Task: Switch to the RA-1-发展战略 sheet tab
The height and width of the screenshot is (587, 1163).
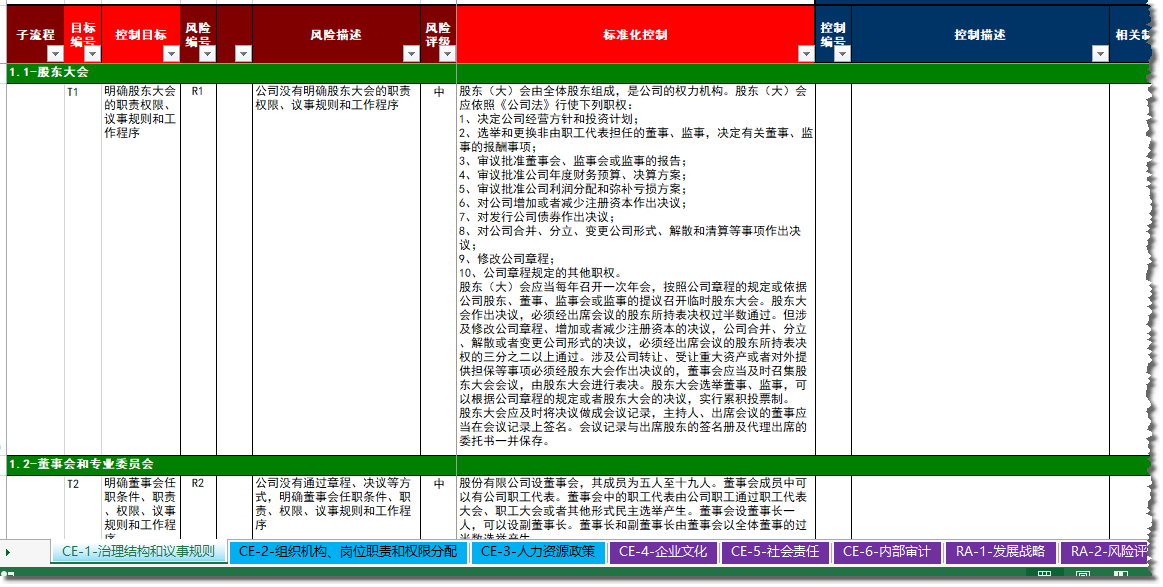Action: point(1001,551)
